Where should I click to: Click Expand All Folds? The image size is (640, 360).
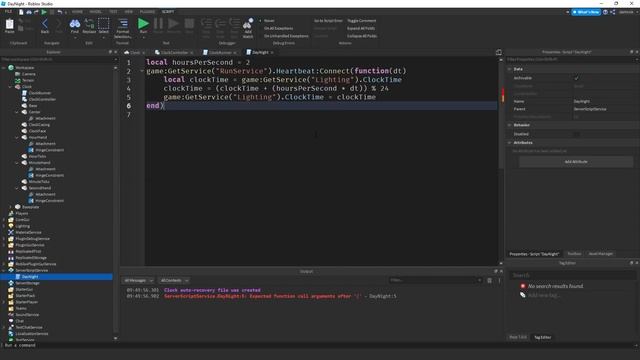pyautogui.click(x=361, y=29)
